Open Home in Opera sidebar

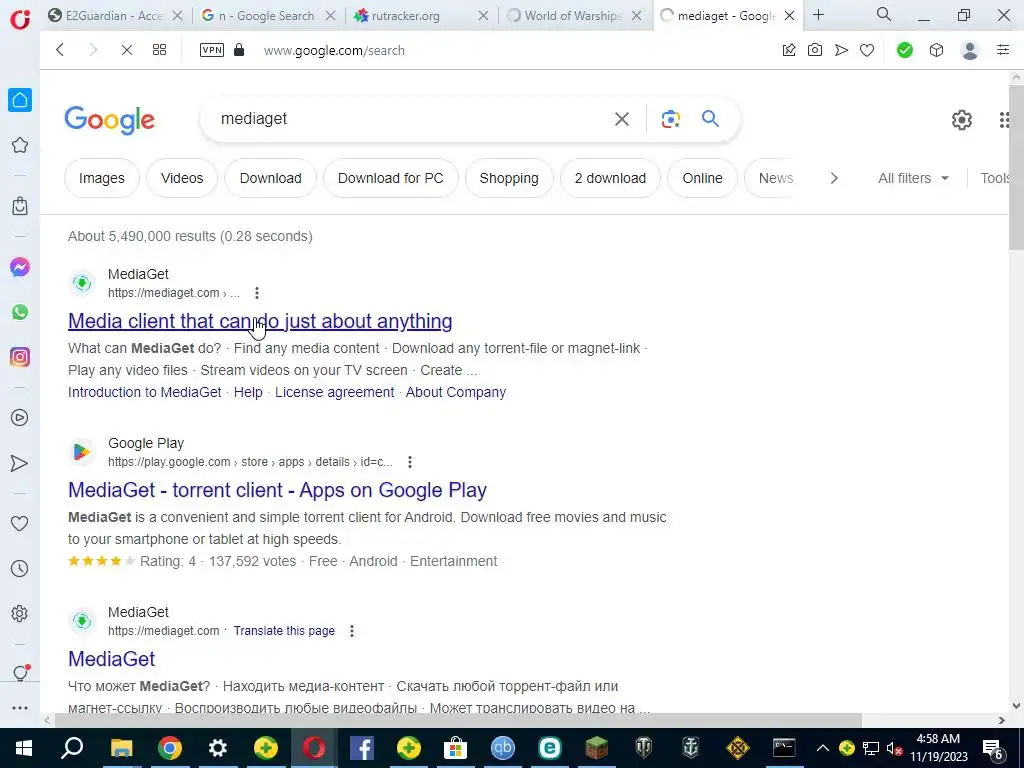[x=20, y=100]
